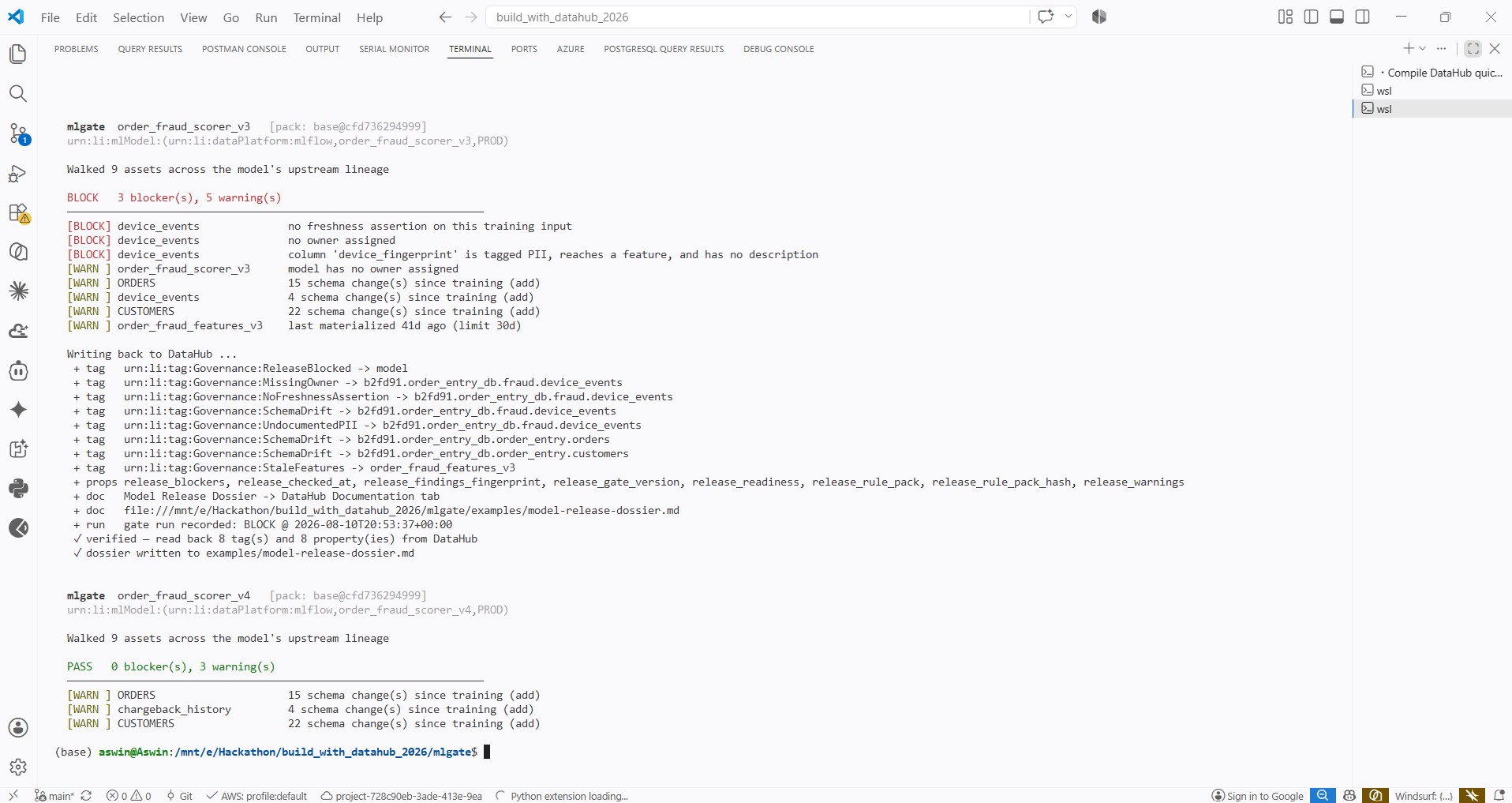Open the Selection menu
1512x803 pixels.
coord(139,17)
